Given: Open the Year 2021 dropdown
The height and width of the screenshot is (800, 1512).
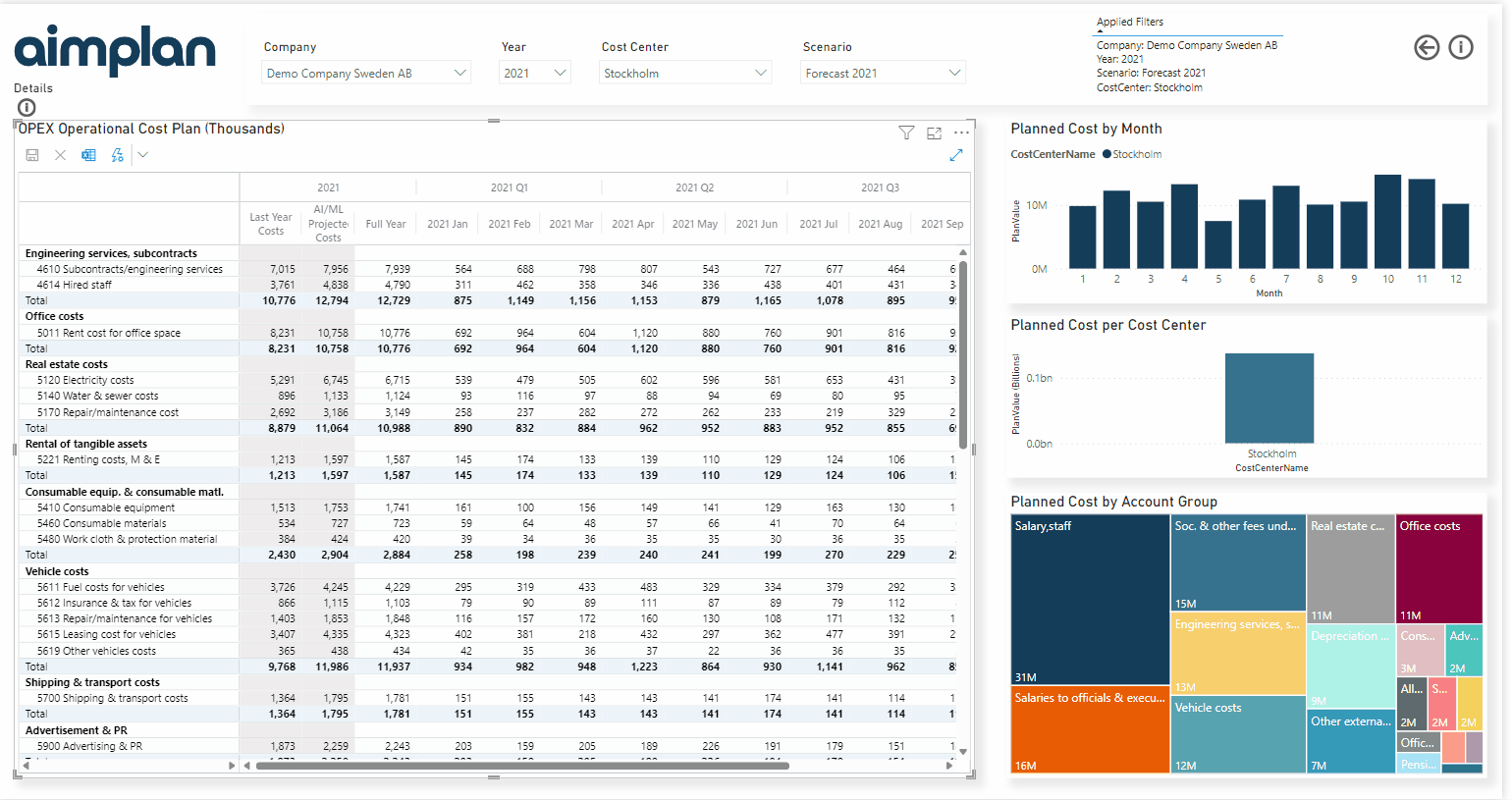Looking at the screenshot, I should (534, 73).
